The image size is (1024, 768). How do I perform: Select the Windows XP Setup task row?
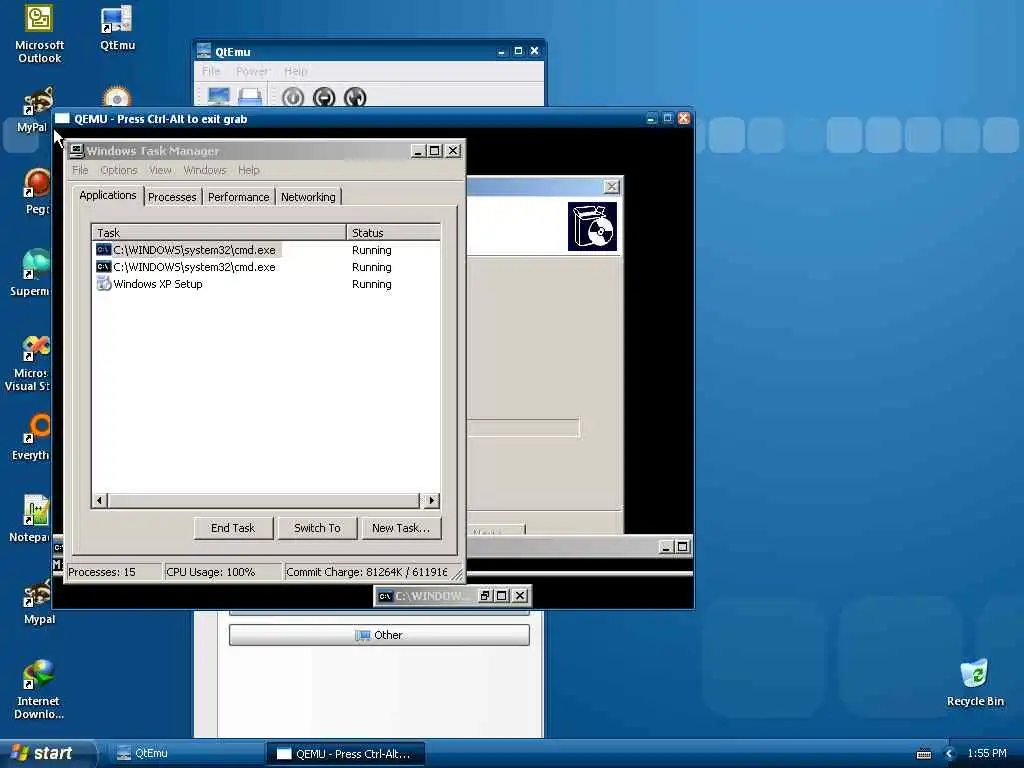tap(266, 284)
